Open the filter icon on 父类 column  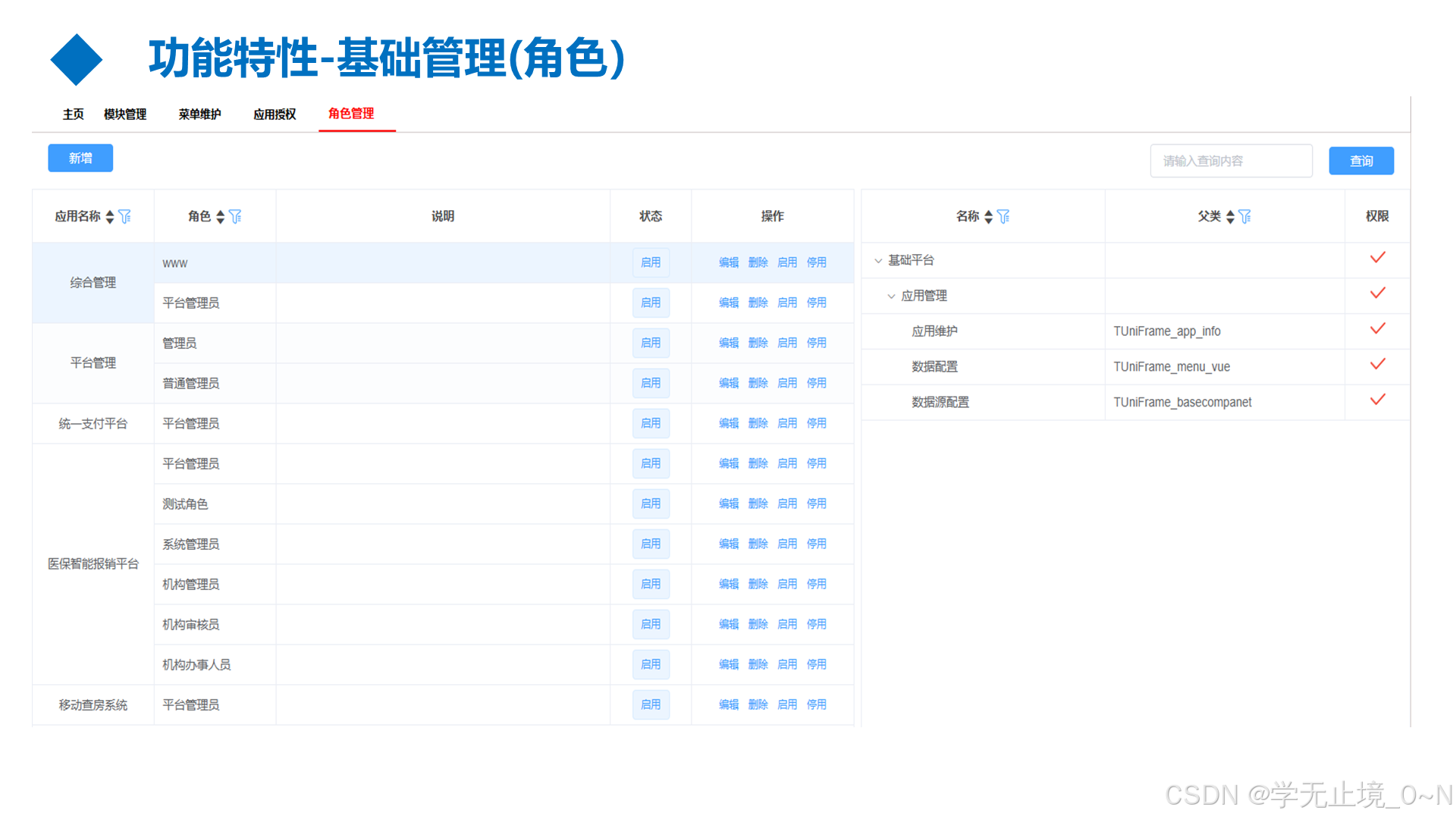[x=1244, y=216]
